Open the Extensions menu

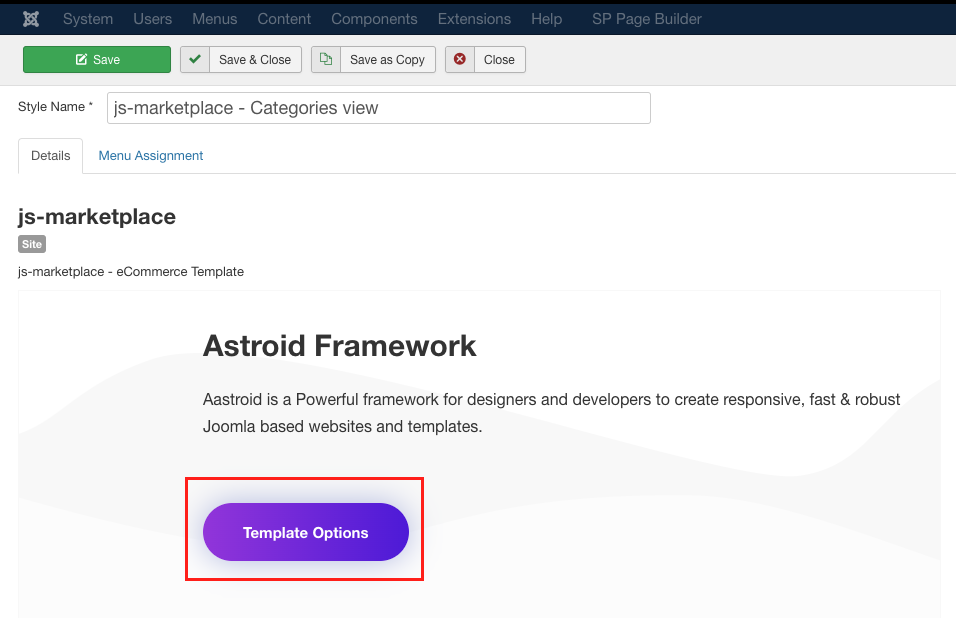[474, 19]
